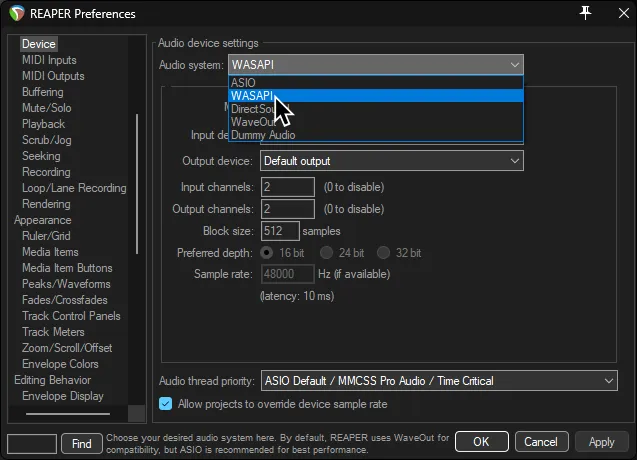The image size is (637, 460).
Task: Click the Input channels field
Action: pos(288,187)
